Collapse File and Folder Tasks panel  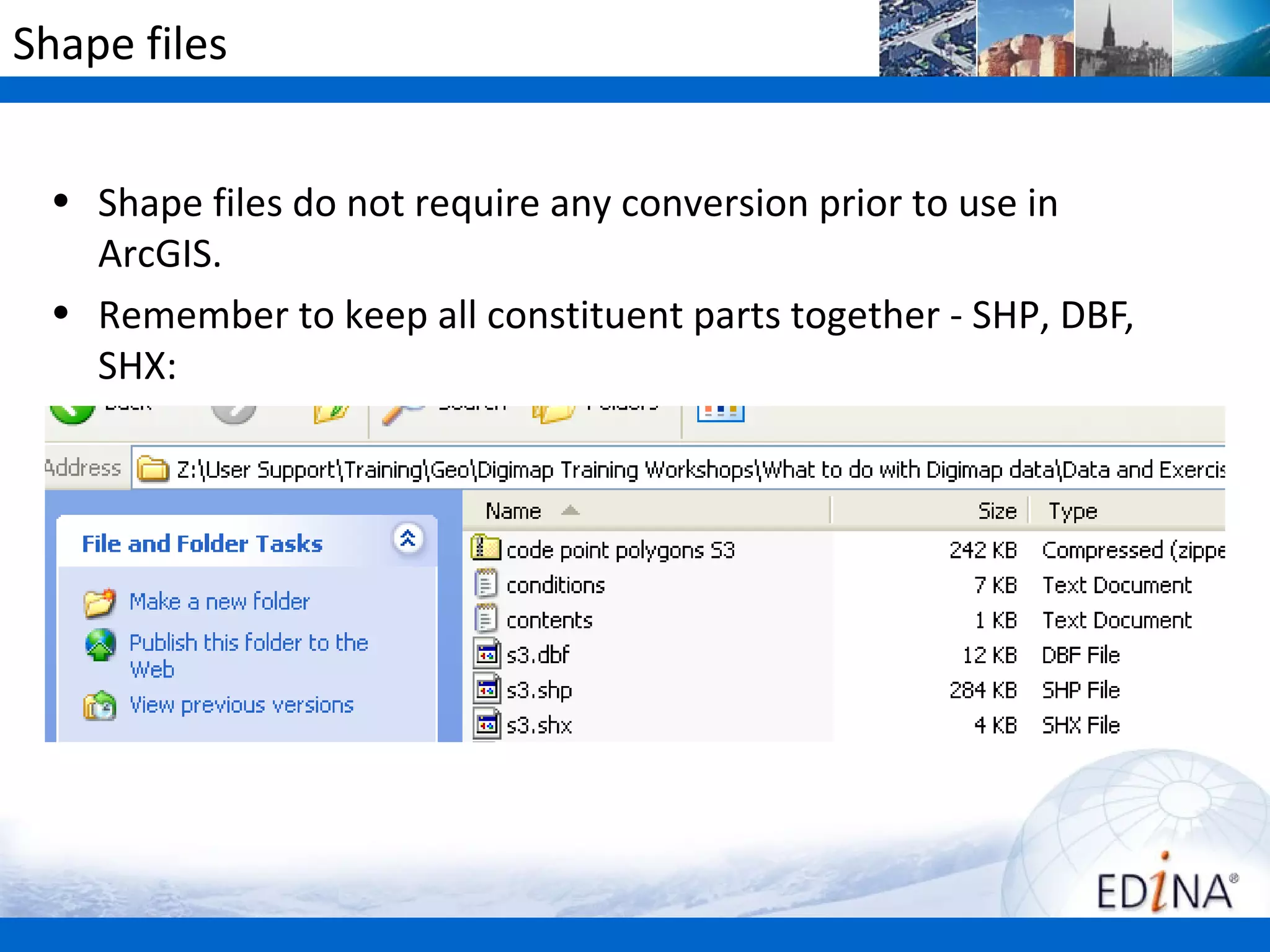pyautogui.click(x=408, y=539)
